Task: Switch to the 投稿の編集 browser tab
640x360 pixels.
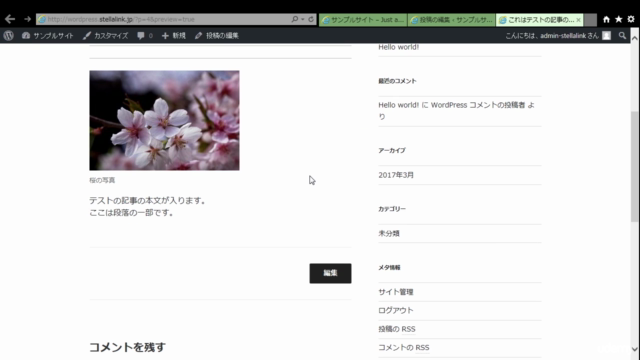Action: (x=451, y=20)
